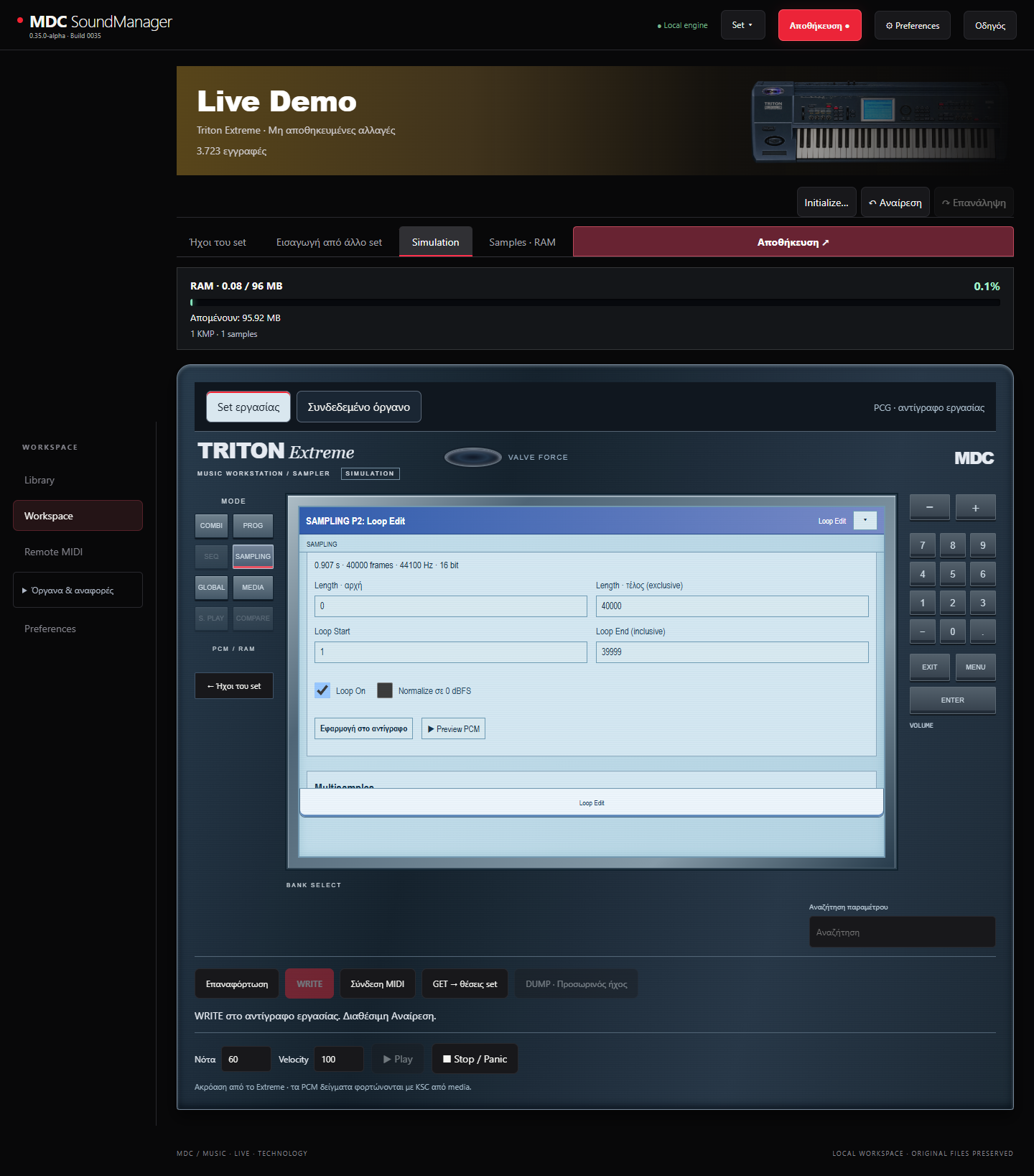Click Εφαρμογή στο αντίγραφο button

point(363,728)
